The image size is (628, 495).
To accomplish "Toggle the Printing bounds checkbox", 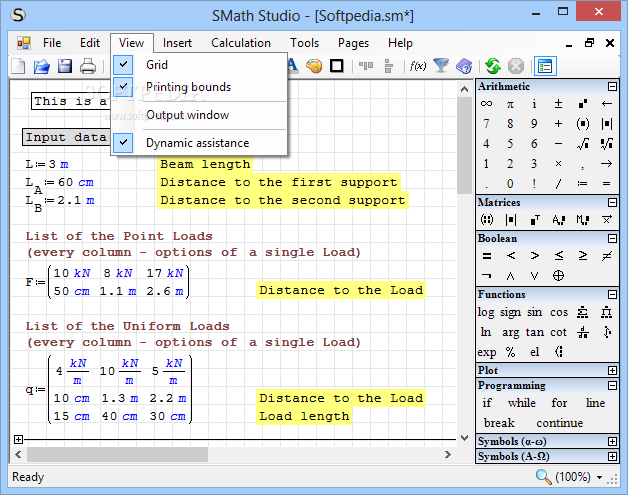I will [x=123, y=87].
